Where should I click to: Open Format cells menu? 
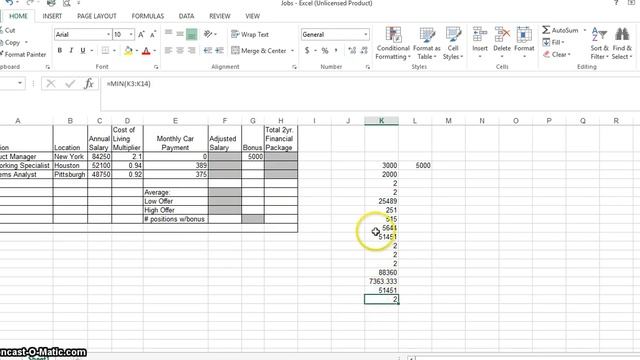click(524, 43)
